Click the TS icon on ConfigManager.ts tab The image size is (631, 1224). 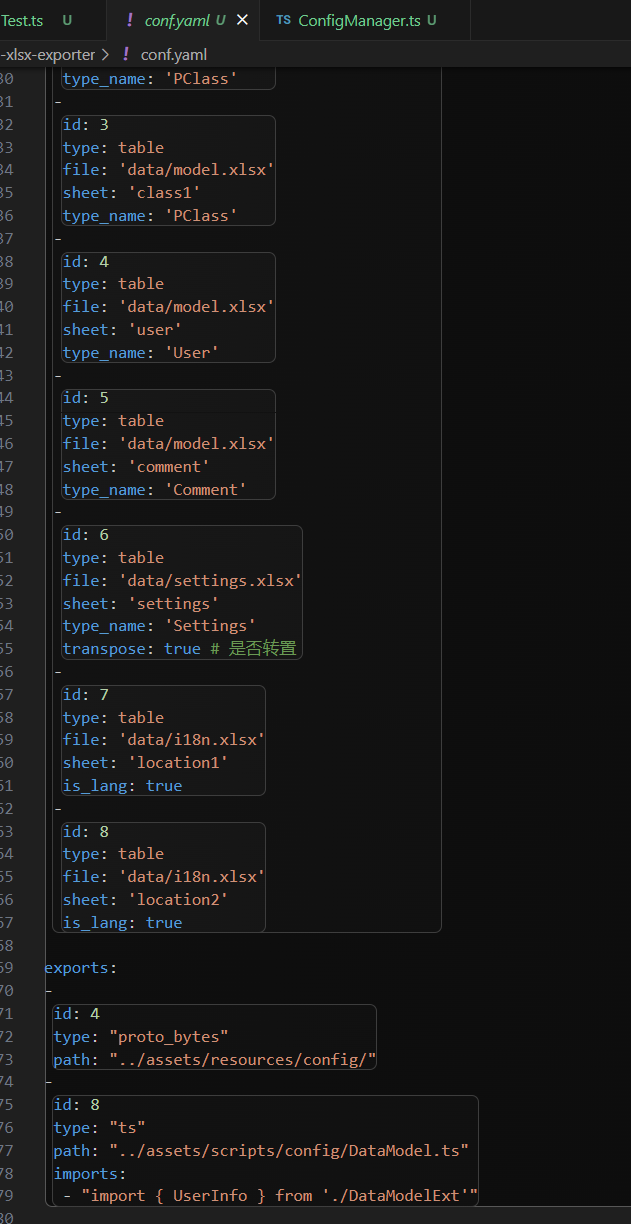284,20
